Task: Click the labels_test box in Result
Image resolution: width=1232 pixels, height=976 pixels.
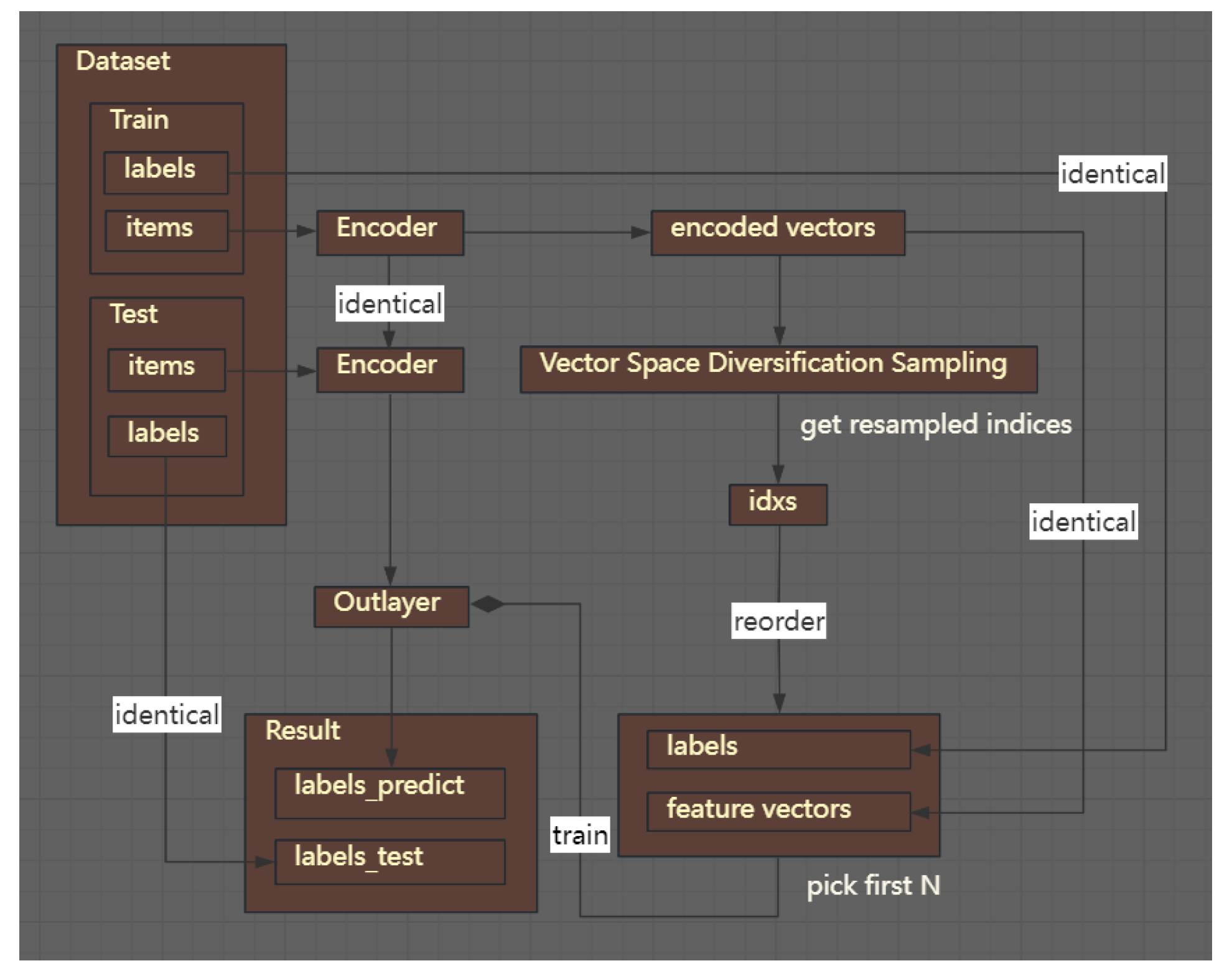Action: [x=390, y=862]
